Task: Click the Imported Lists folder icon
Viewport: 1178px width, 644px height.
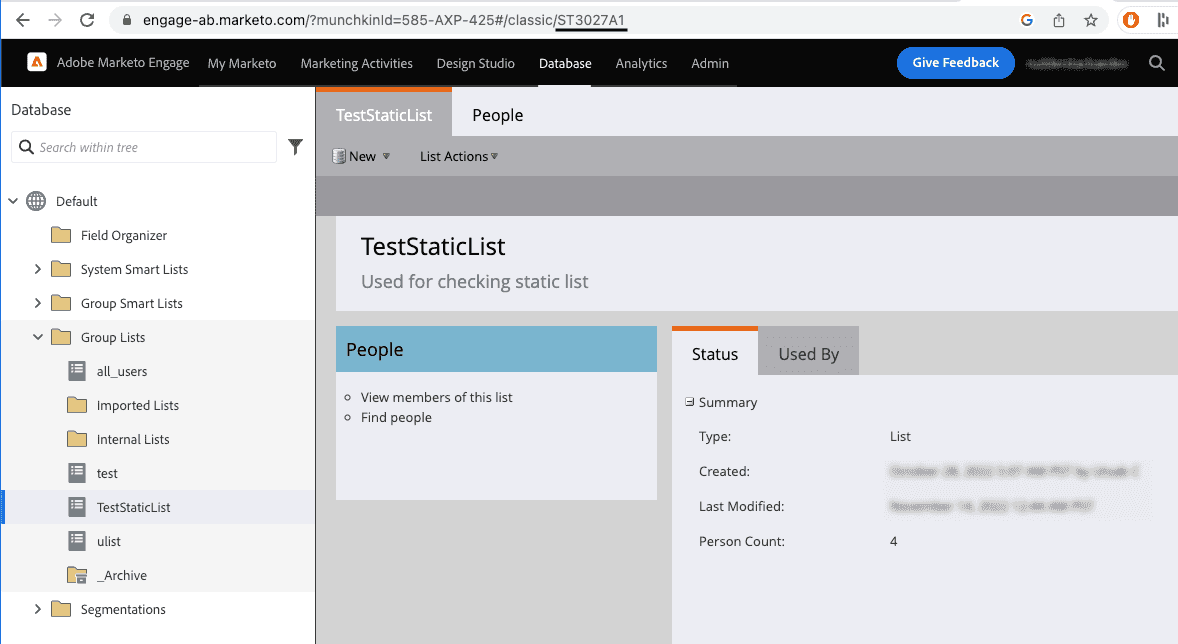Action: point(77,405)
